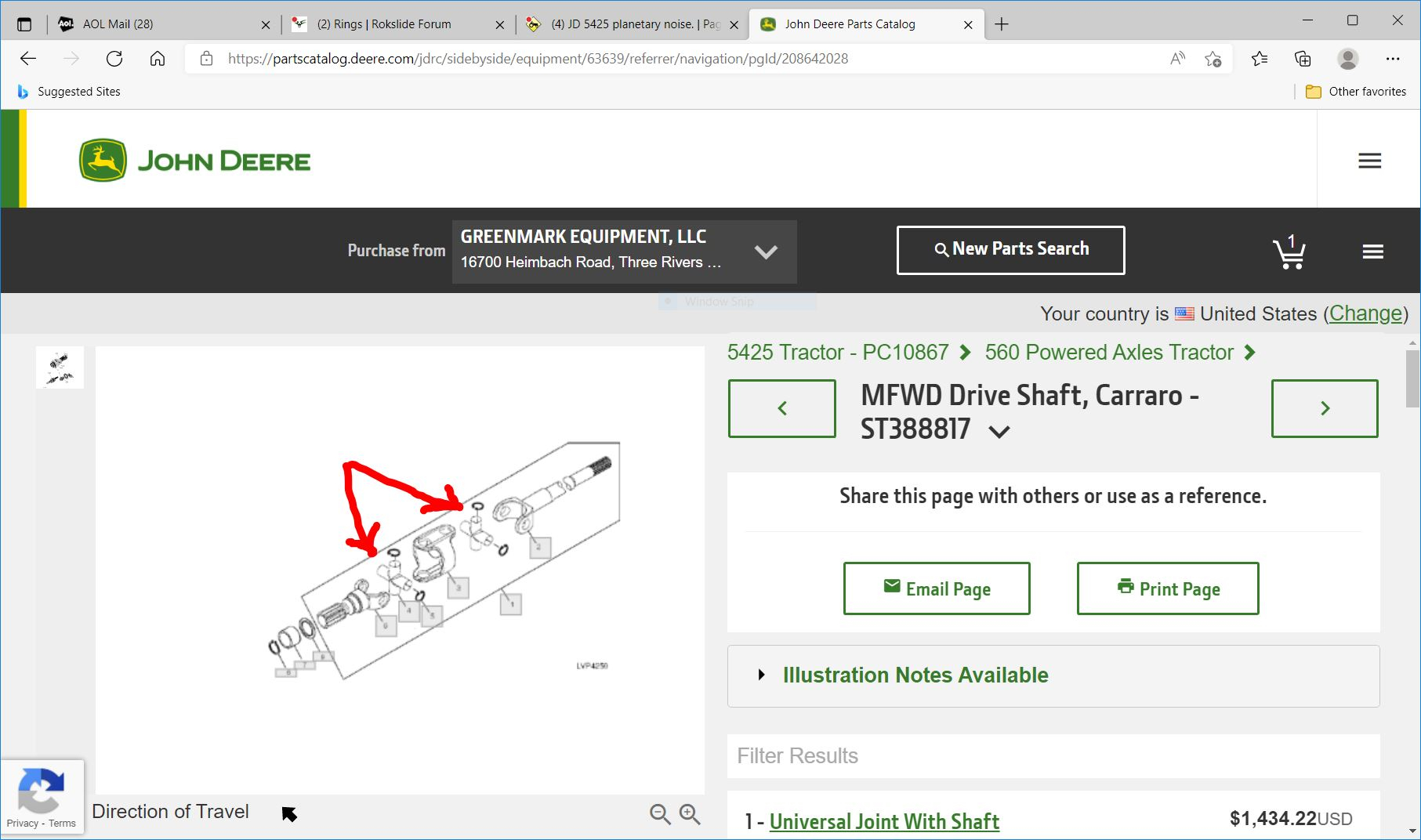This screenshot has height=840, width=1421.
Task: Go to next section with right chevron button
Action: [x=1325, y=408]
